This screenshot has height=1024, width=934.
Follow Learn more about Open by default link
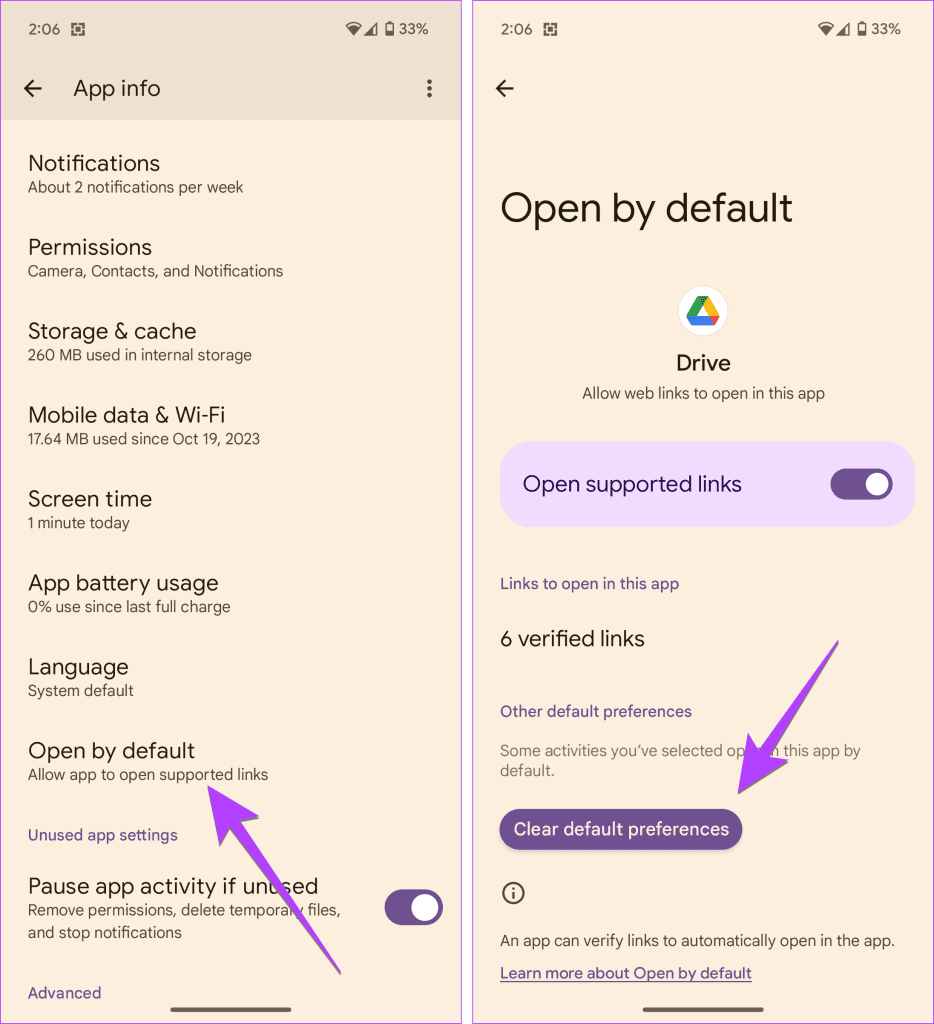coord(626,973)
